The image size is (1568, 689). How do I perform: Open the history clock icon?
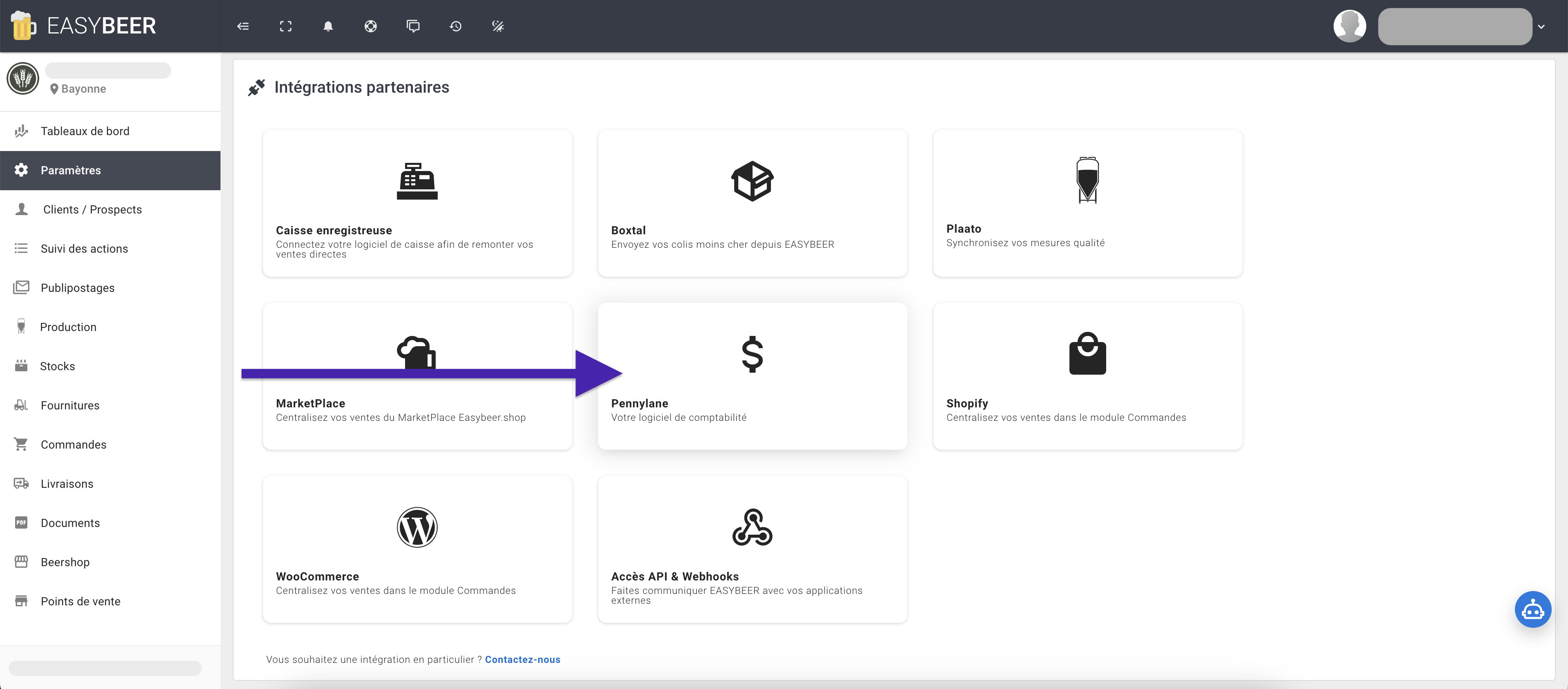point(455,26)
